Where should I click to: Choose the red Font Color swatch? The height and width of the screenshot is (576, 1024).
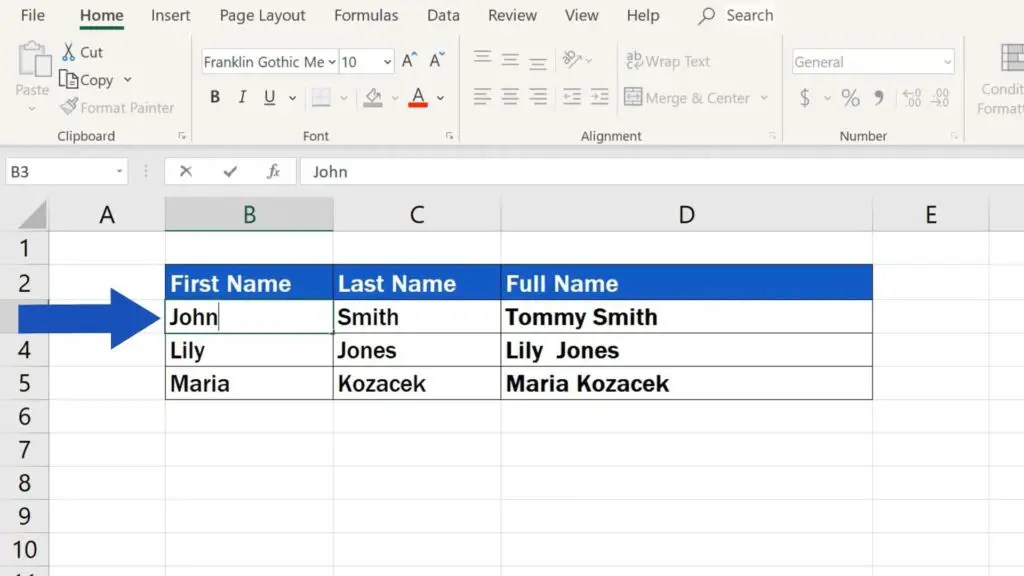(416, 104)
